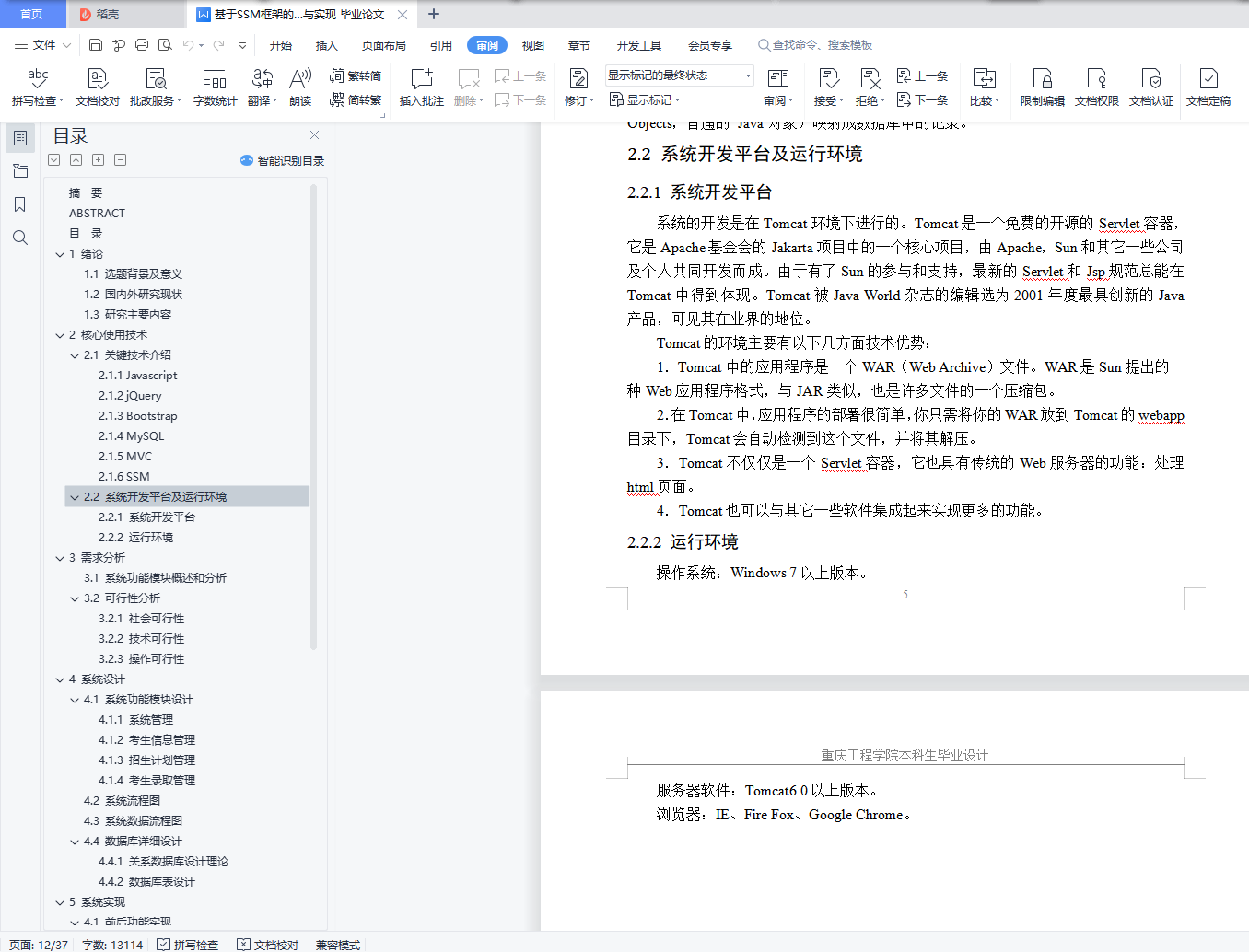
Task: Switch to the 开发工具 ribbon tab
Action: click(639, 45)
